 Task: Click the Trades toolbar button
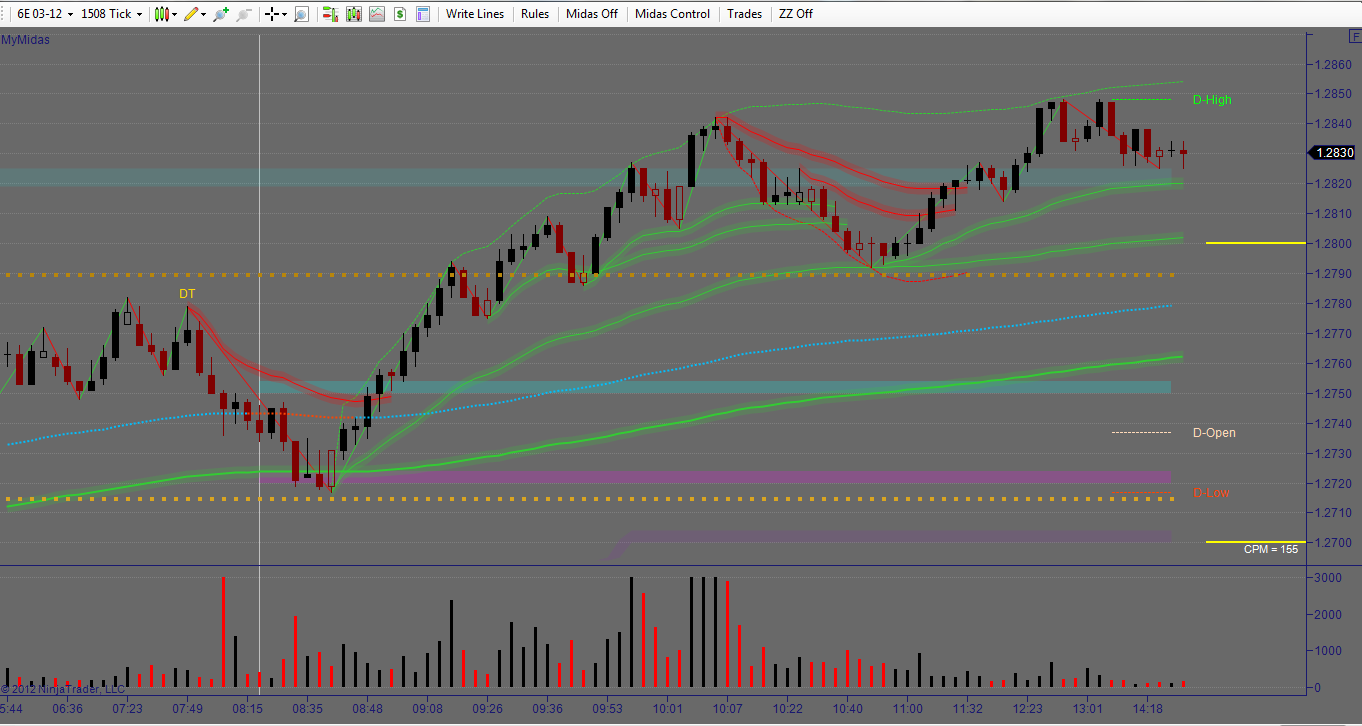pos(744,14)
